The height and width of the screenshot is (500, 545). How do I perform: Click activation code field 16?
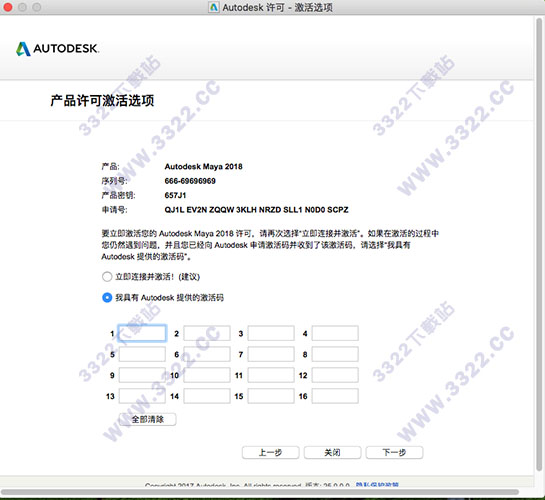click(x=335, y=396)
